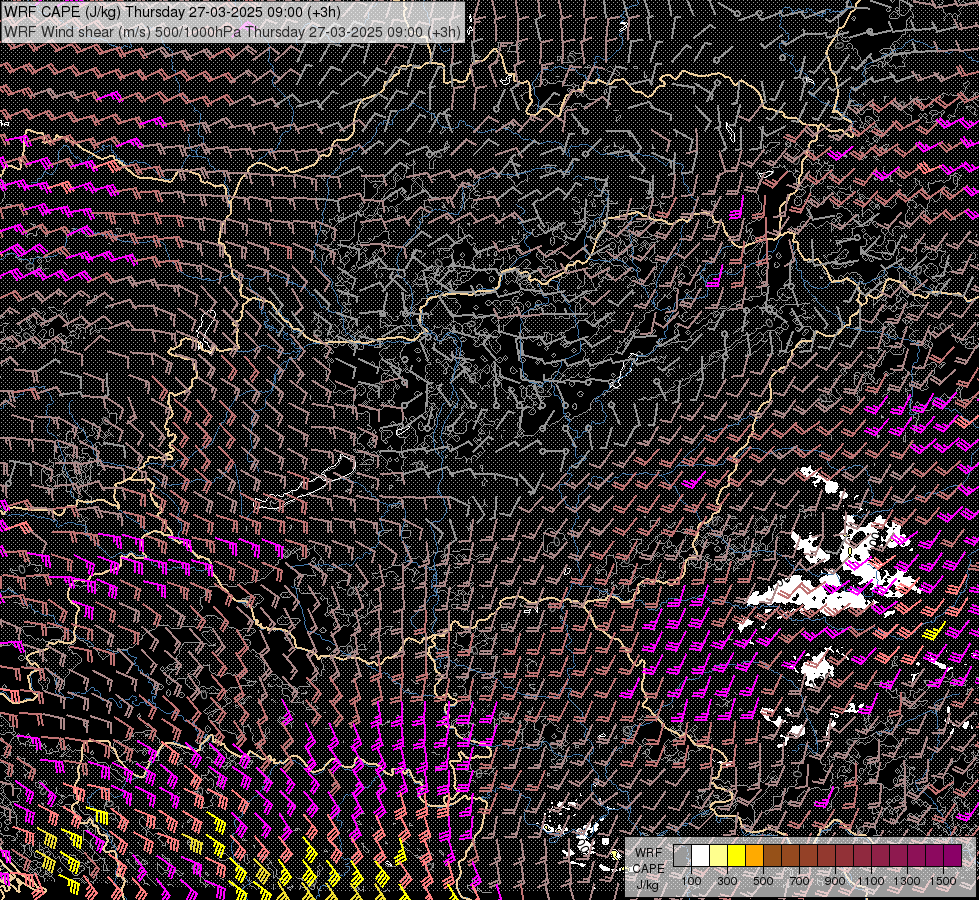Click the WRF label in the legend

(x=649, y=853)
